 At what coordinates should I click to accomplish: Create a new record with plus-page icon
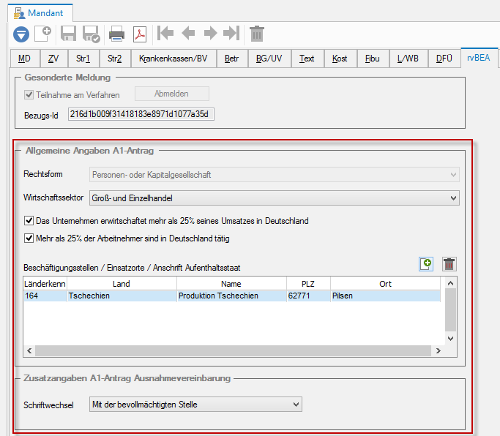coord(43,33)
